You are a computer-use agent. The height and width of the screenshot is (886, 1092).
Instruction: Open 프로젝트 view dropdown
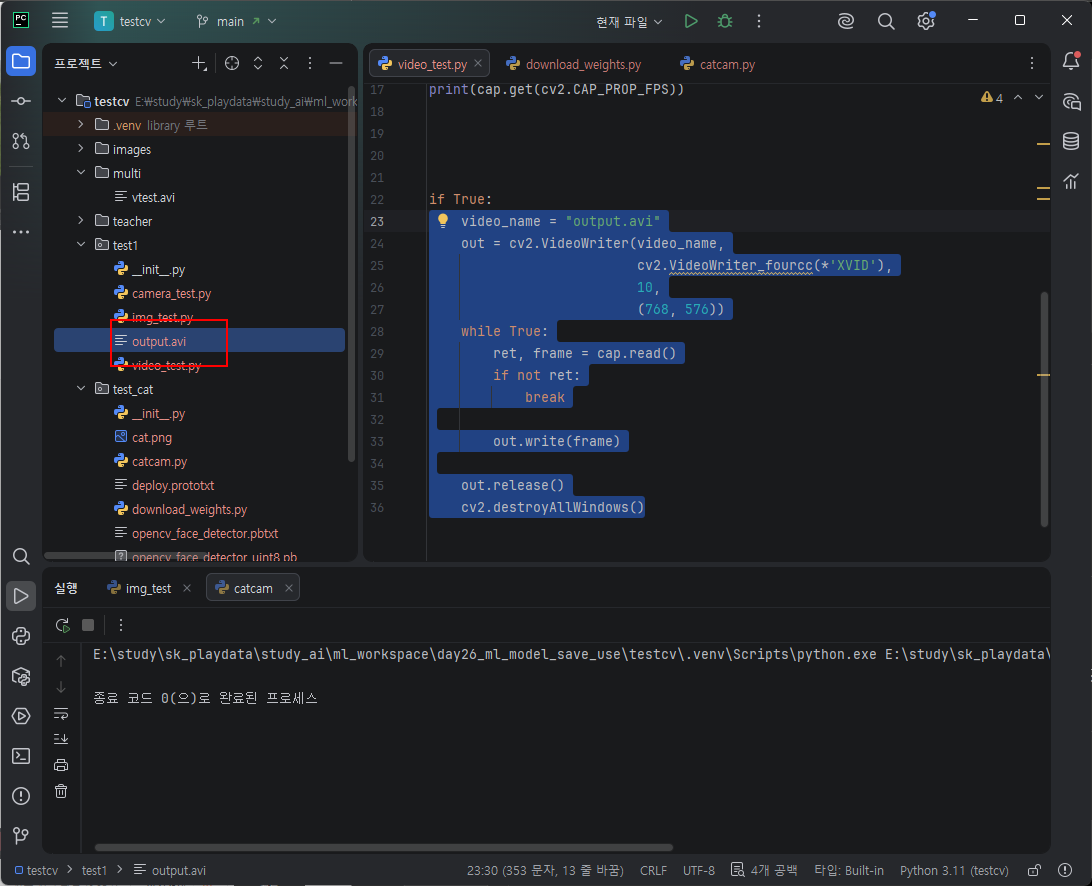tap(86, 63)
